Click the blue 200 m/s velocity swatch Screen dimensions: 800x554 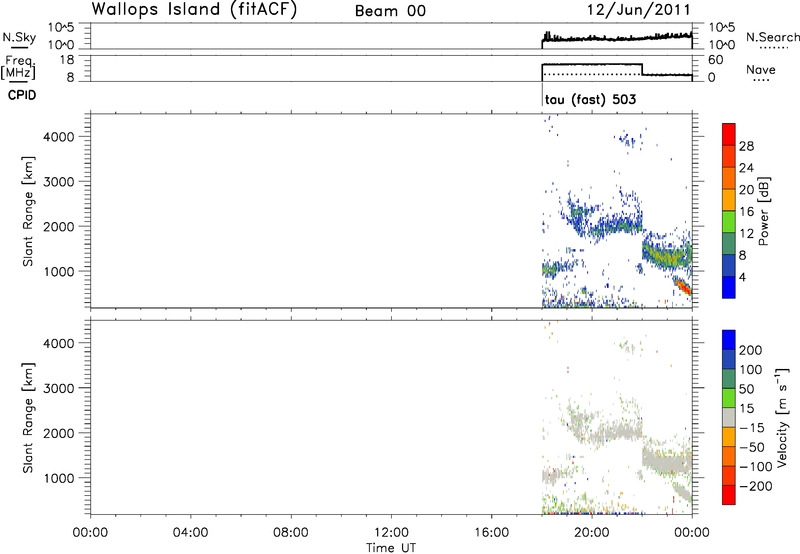click(x=729, y=340)
